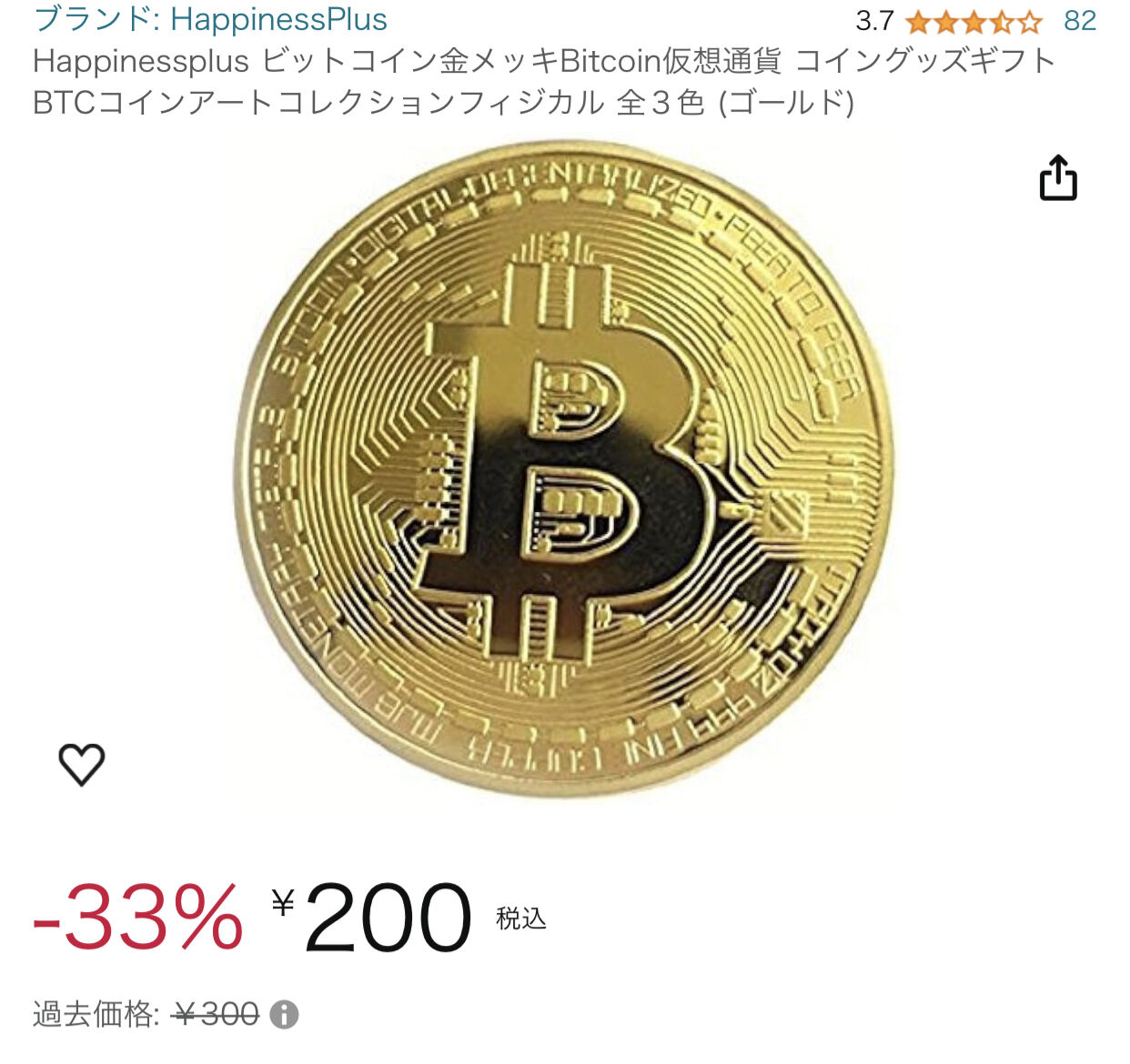Click the 過去価格 past price label
1130x1064 pixels.
pyautogui.click(x=96, y=1014)
